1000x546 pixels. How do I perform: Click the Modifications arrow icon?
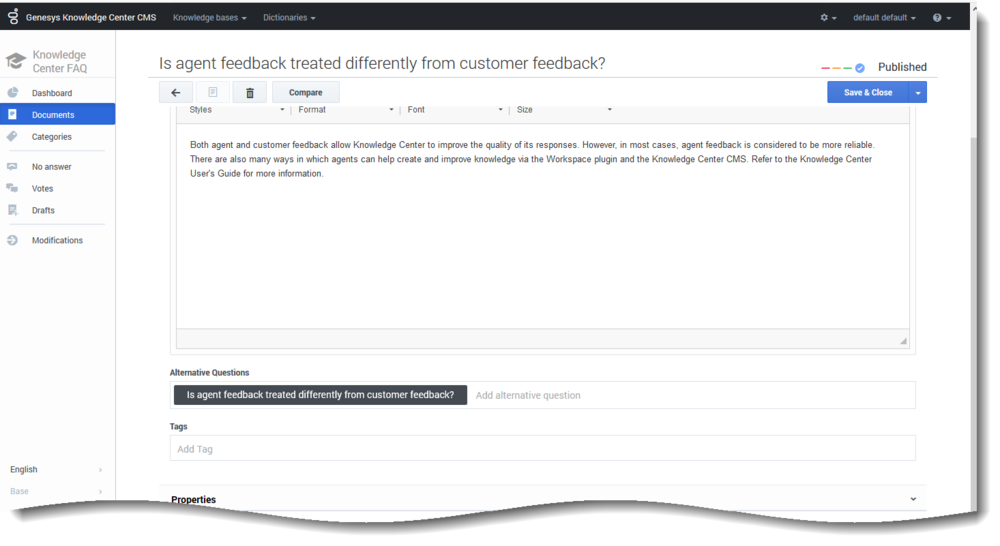(12, 240)
